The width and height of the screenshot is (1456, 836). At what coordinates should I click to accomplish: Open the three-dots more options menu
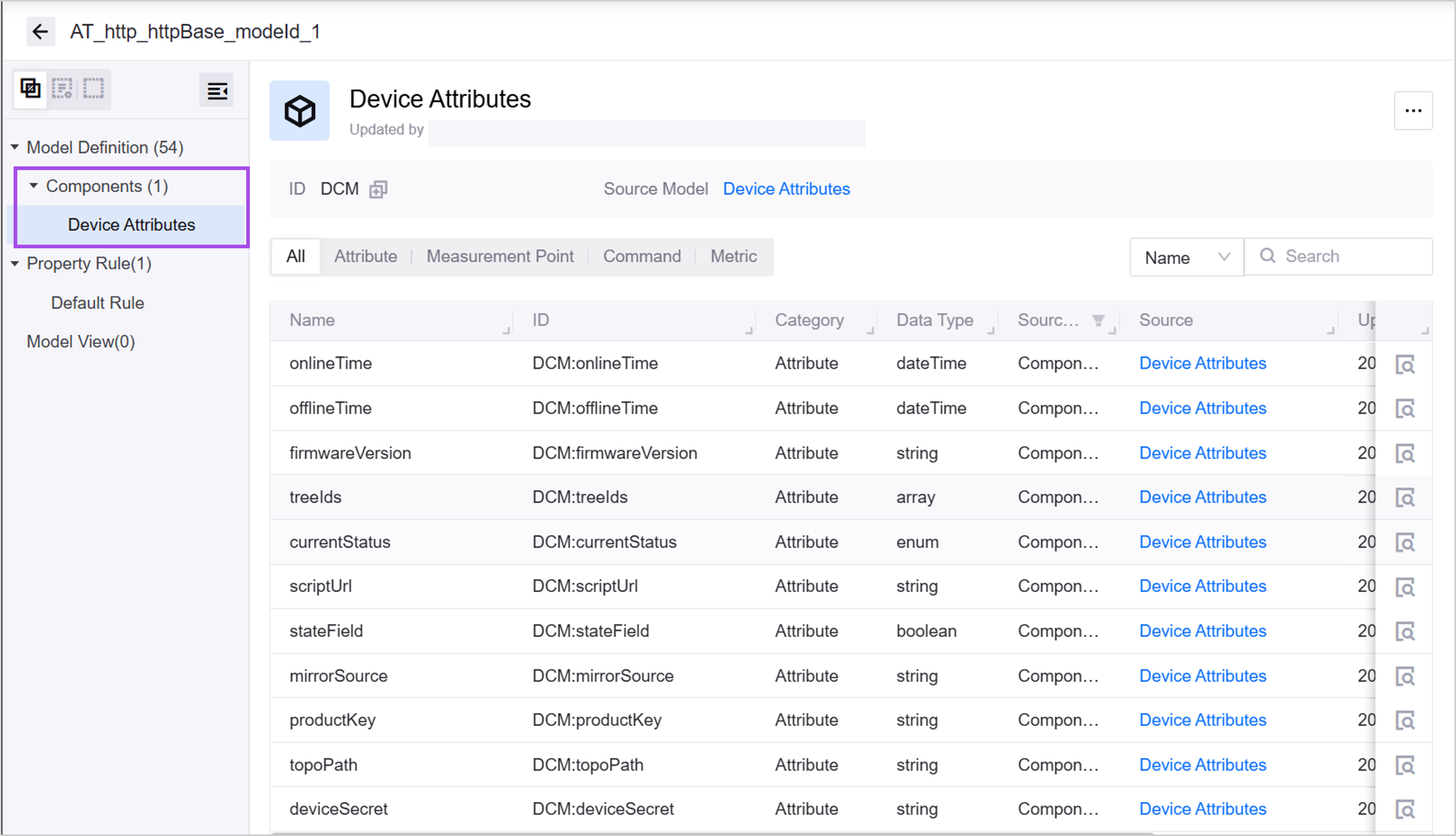pyautogui.click(x=1413, y=110)
